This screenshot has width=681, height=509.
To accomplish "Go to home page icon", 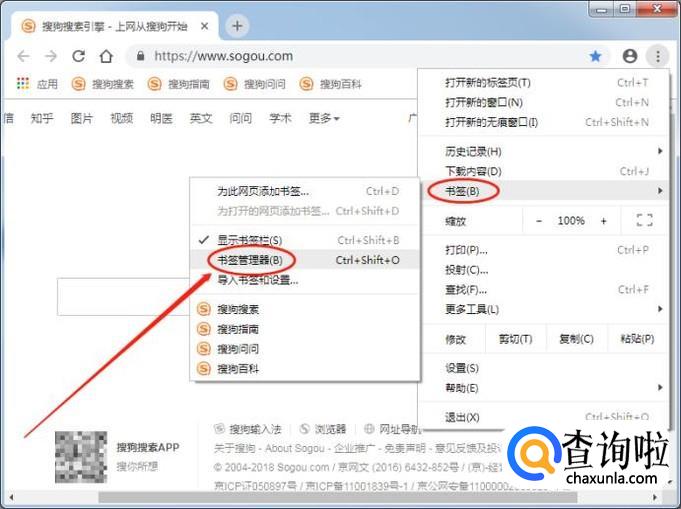I will point(106,56).
